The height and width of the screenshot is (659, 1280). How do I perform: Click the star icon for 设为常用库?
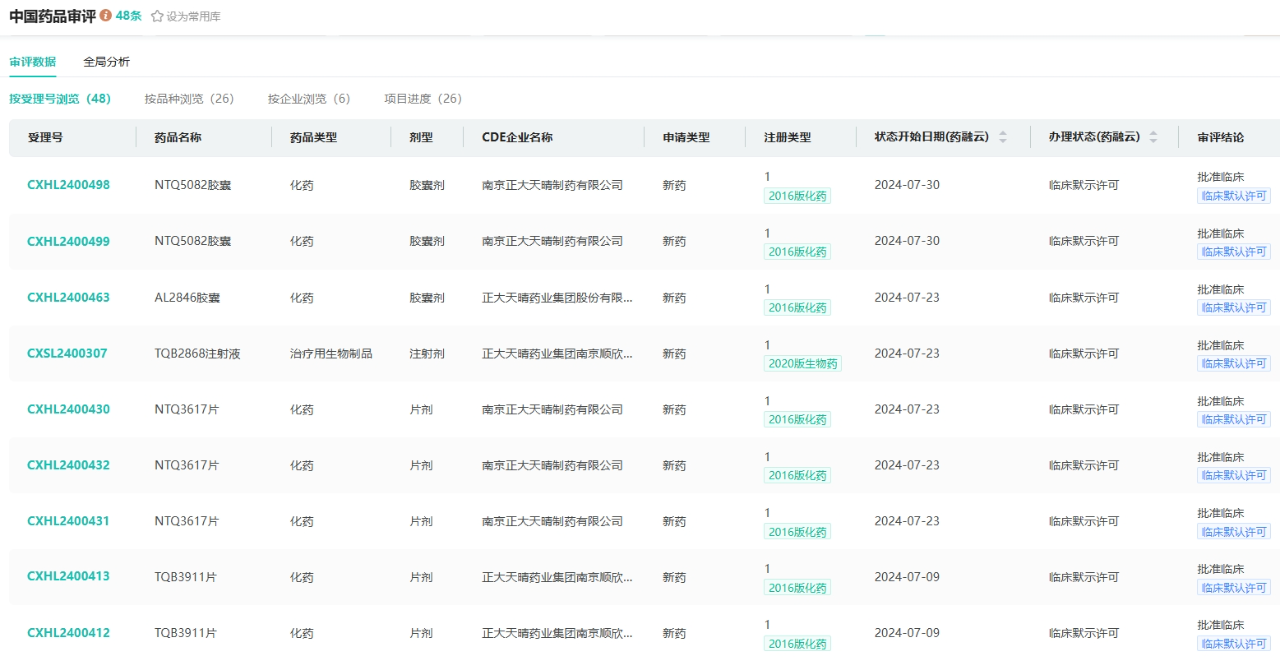click(157, 16)
